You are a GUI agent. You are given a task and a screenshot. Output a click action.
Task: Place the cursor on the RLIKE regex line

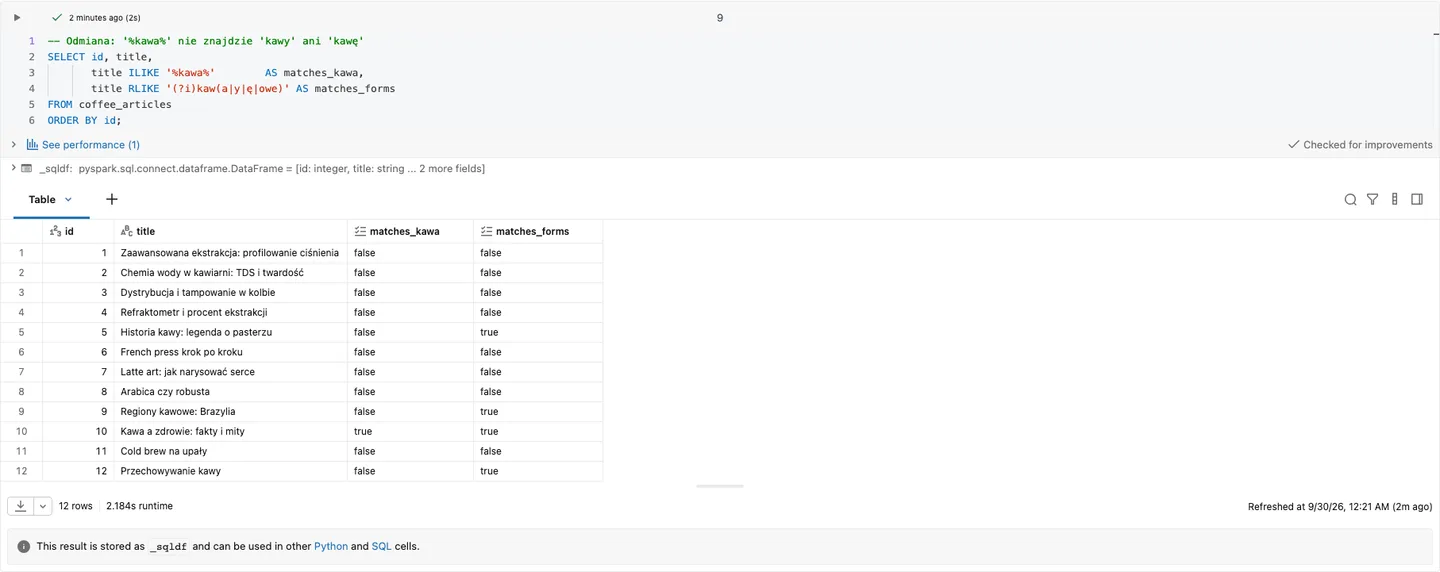(243, 89)
